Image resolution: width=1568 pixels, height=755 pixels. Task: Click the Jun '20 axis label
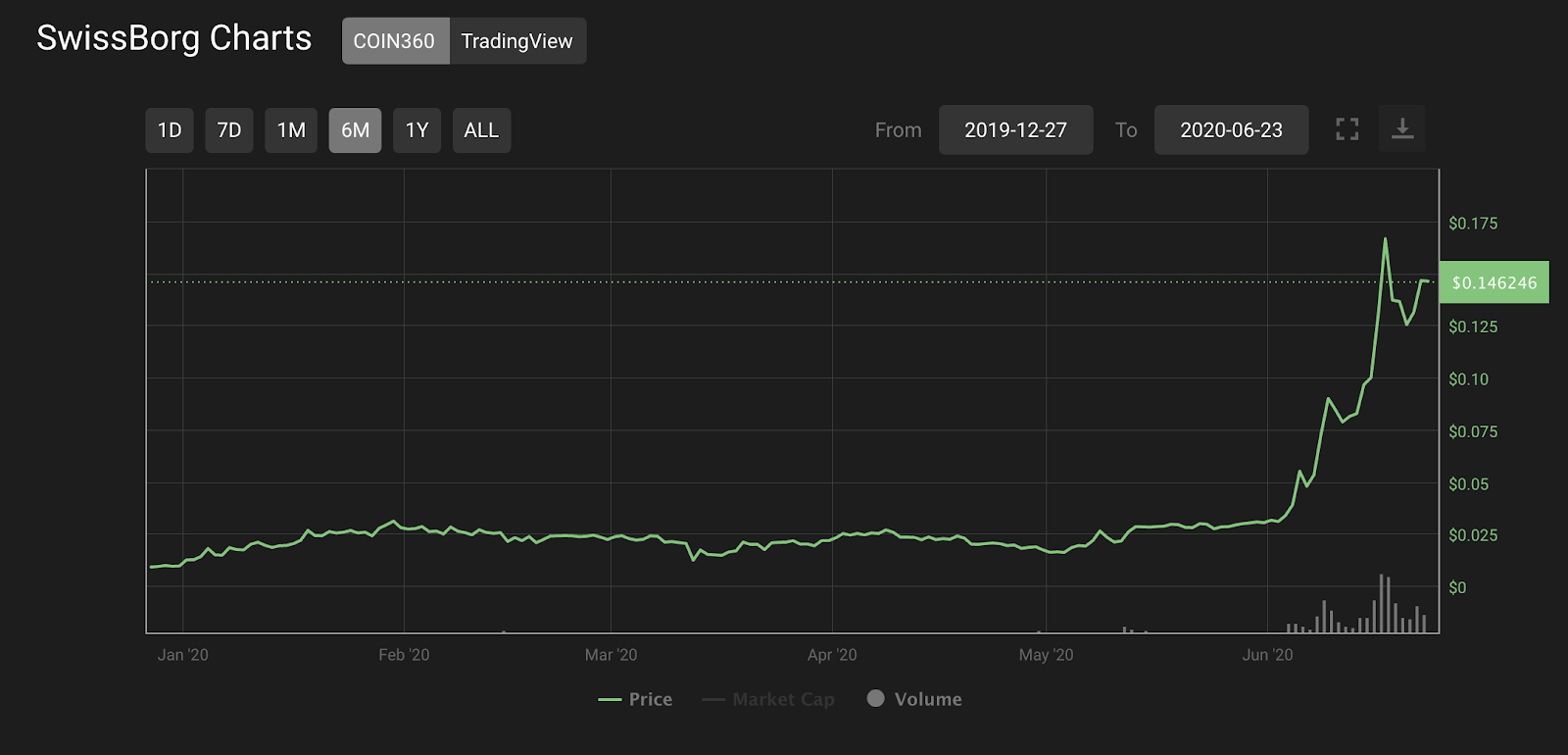point(1267,655)
